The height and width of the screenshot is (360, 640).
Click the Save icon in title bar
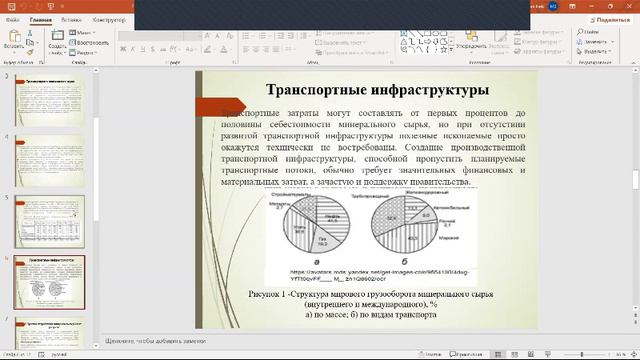click(11, 6)
